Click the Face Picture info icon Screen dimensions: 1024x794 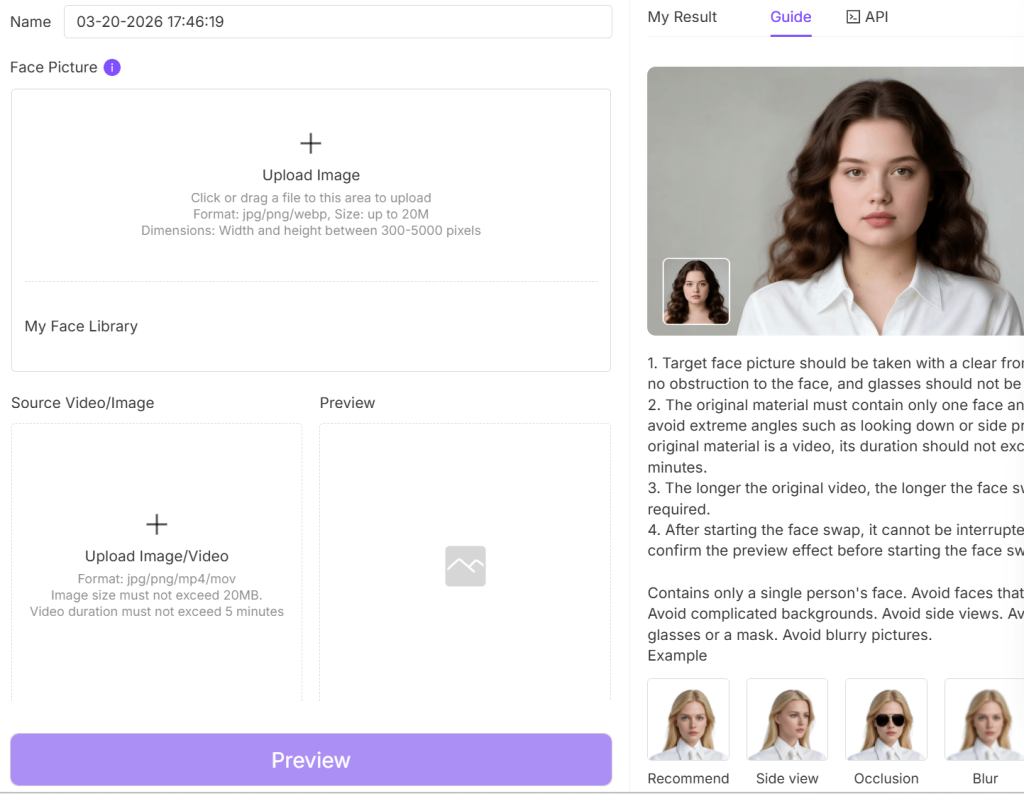coord(112,67)
